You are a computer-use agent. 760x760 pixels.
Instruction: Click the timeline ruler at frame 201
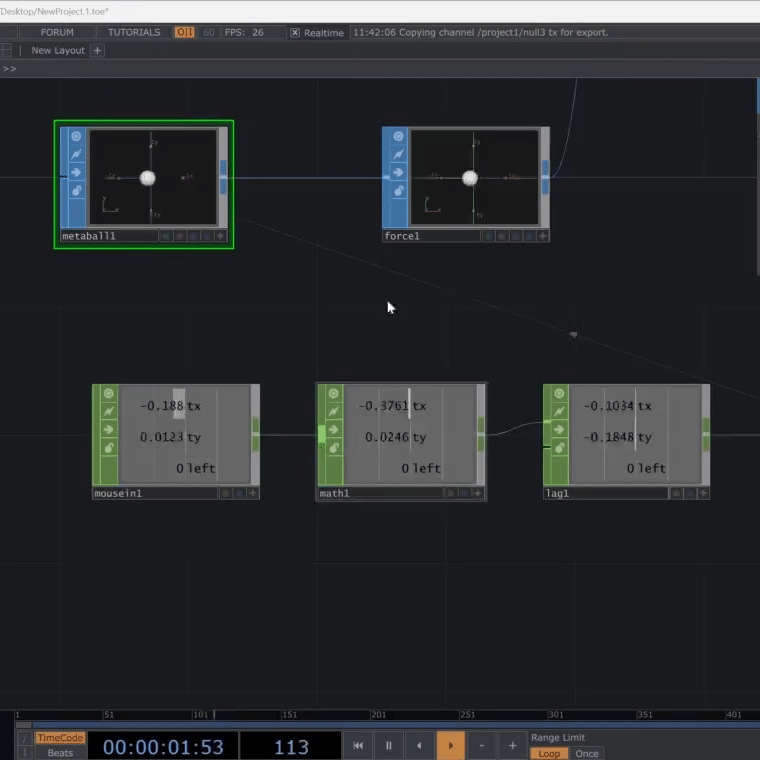click(x=378, y=715)
